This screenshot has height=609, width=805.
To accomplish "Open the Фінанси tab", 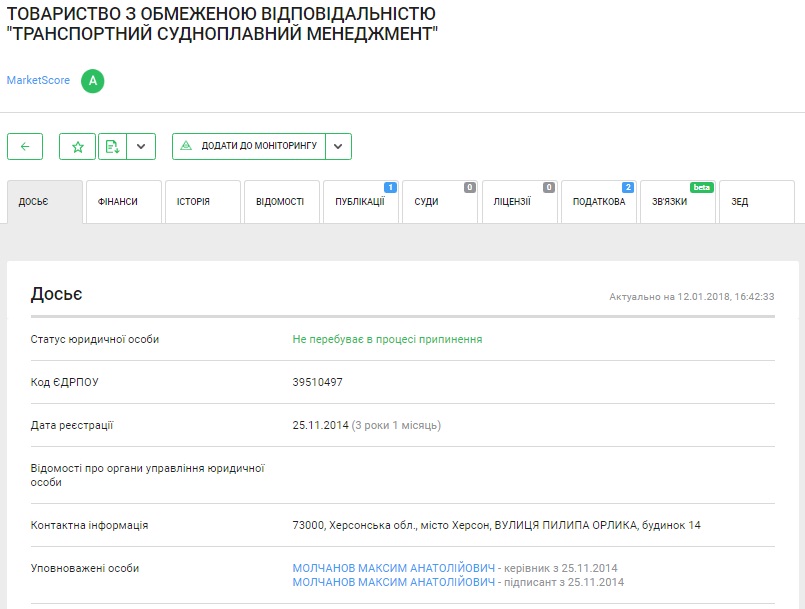I will click(x=122, y=201).
